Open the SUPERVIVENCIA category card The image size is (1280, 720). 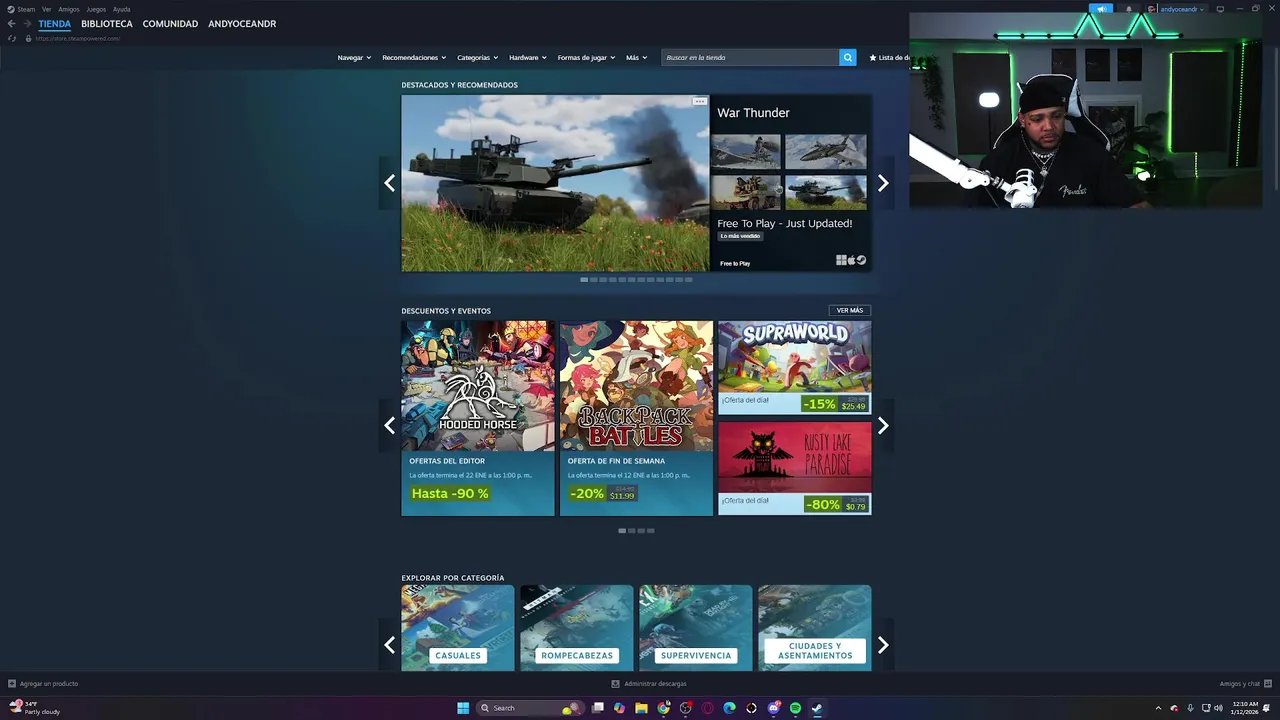[696, 628]
